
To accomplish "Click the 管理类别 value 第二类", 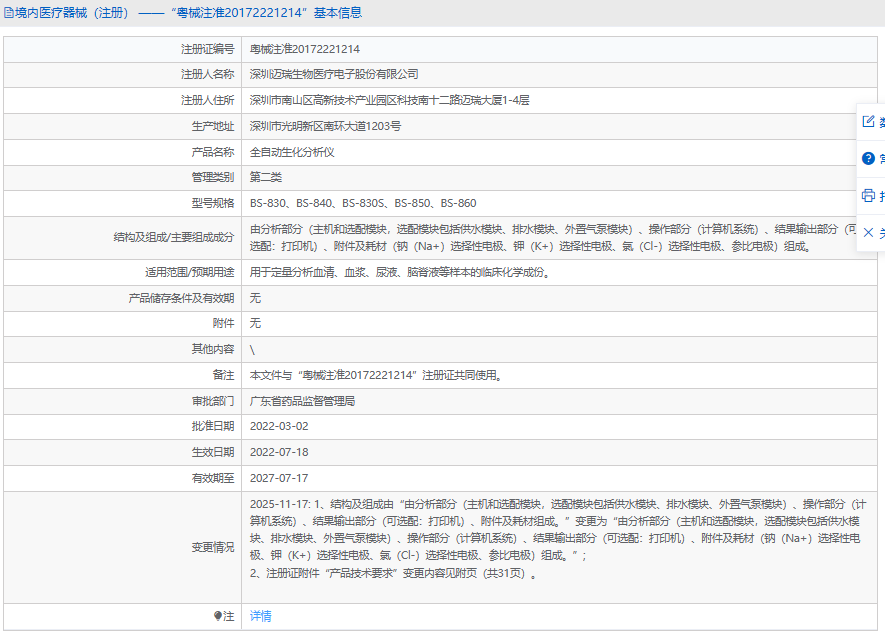I will [x=266, y=178].
